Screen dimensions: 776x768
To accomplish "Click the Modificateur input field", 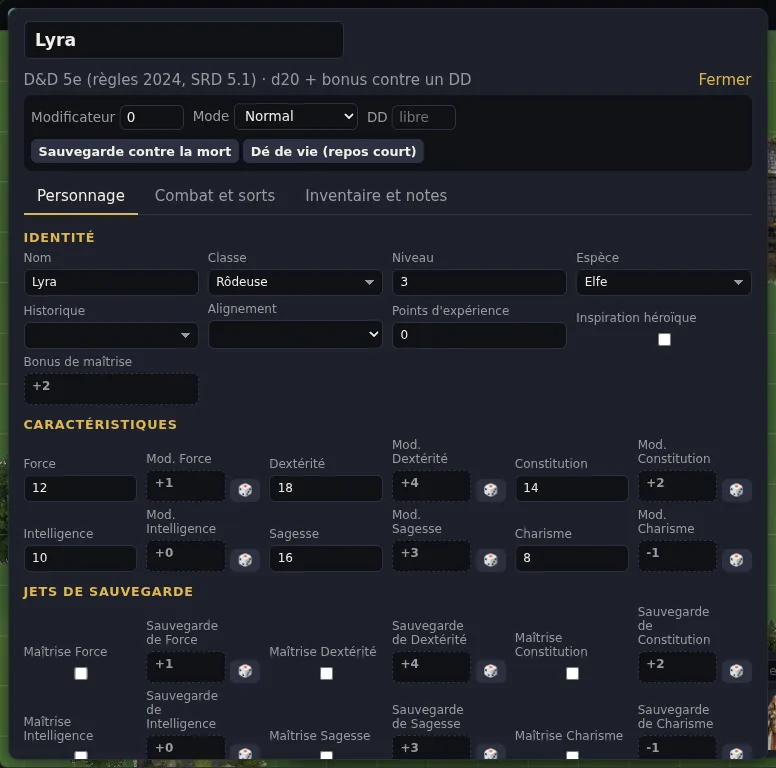I will pyautogui.click(x=152, y=117).
